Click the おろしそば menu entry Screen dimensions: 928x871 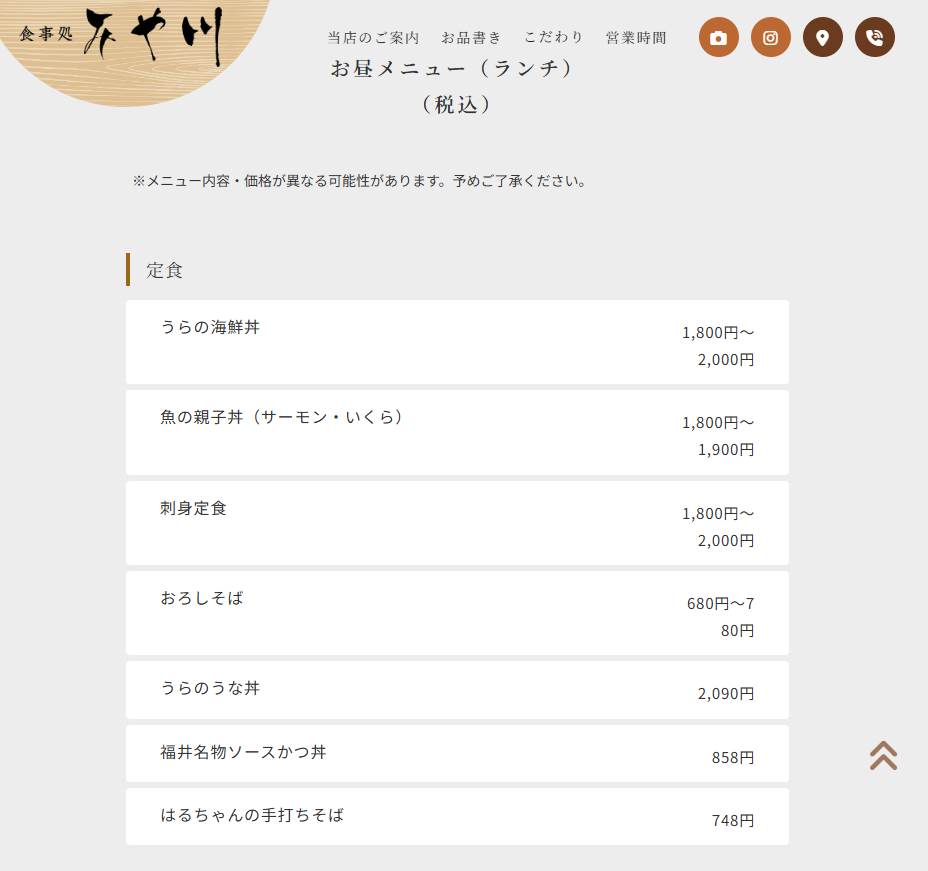(x=456, y=613)
